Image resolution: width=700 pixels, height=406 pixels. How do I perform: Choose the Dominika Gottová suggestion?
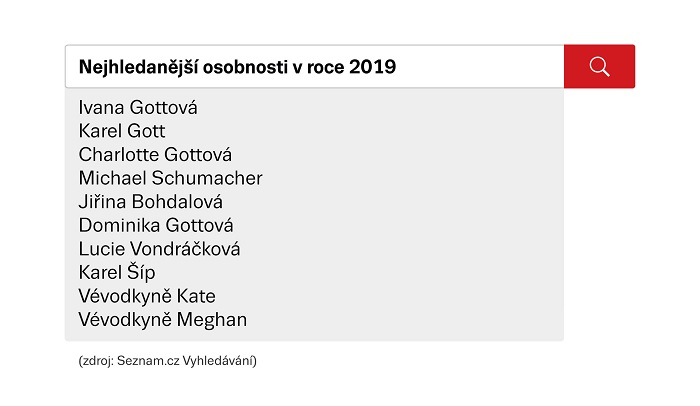pos(156,226)
